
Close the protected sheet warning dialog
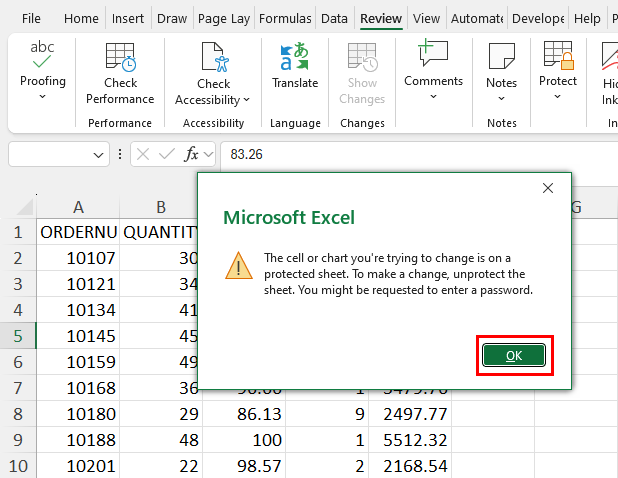[548, 188]
